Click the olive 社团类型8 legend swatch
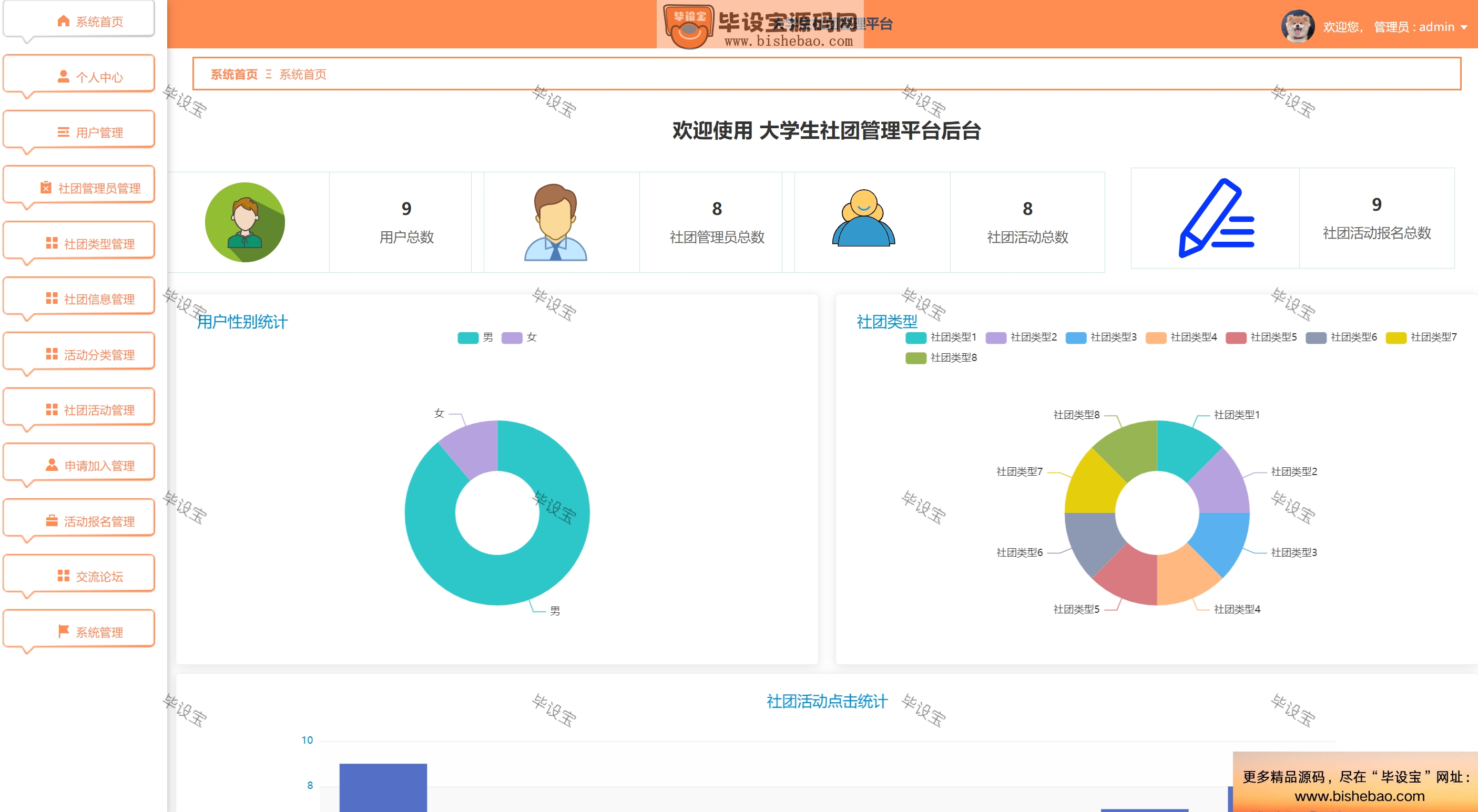The image size is (1478, 812). [915, 358]
